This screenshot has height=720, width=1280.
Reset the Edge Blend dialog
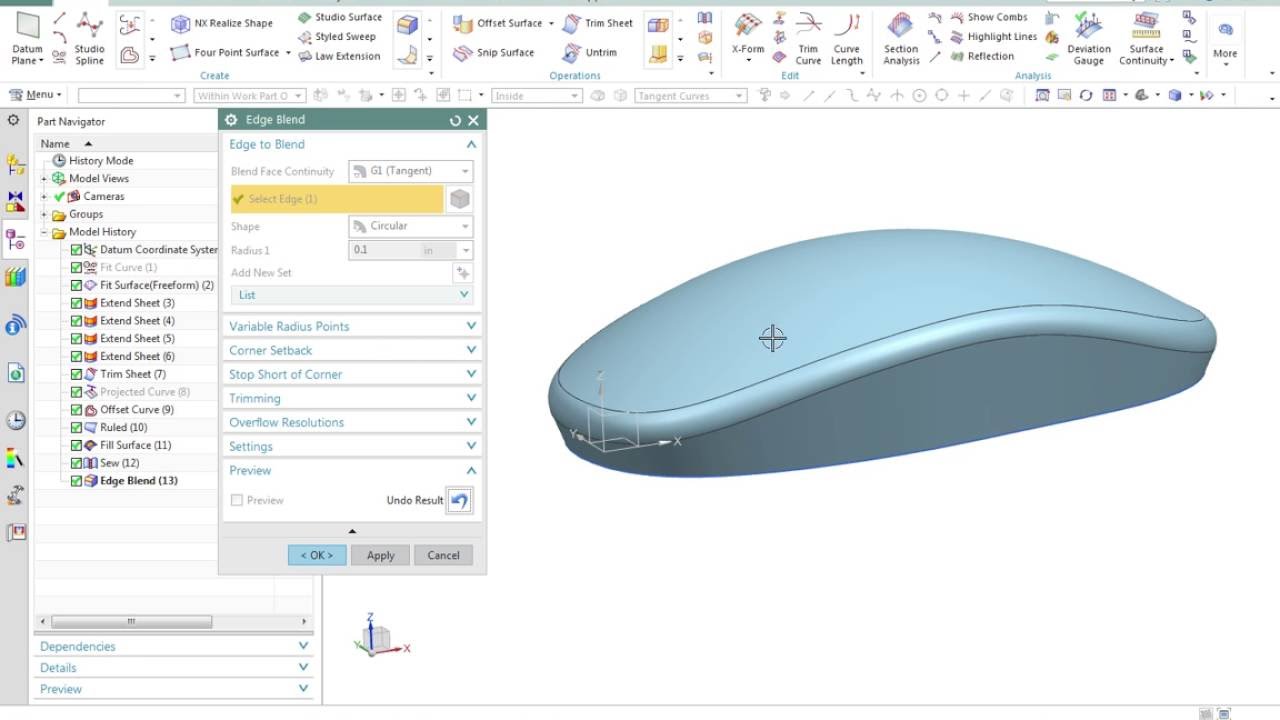tap(455, 120)
